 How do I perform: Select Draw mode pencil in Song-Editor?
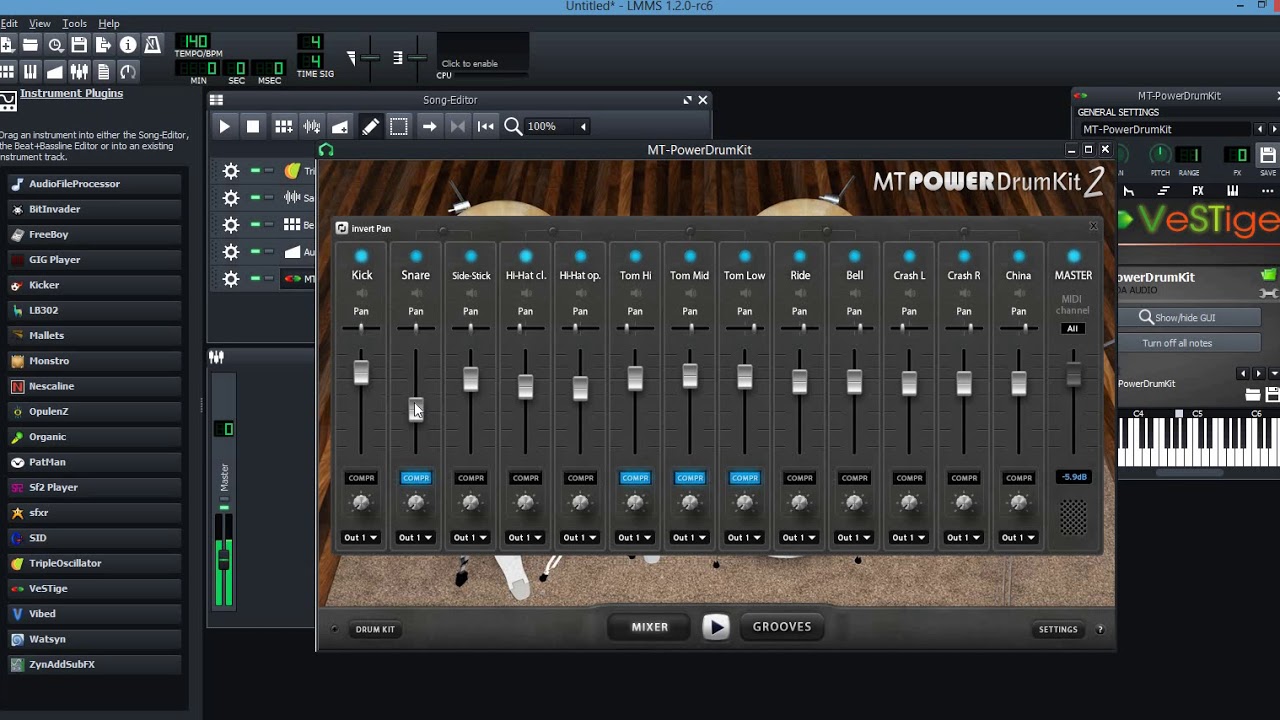(x=370, y=127)
